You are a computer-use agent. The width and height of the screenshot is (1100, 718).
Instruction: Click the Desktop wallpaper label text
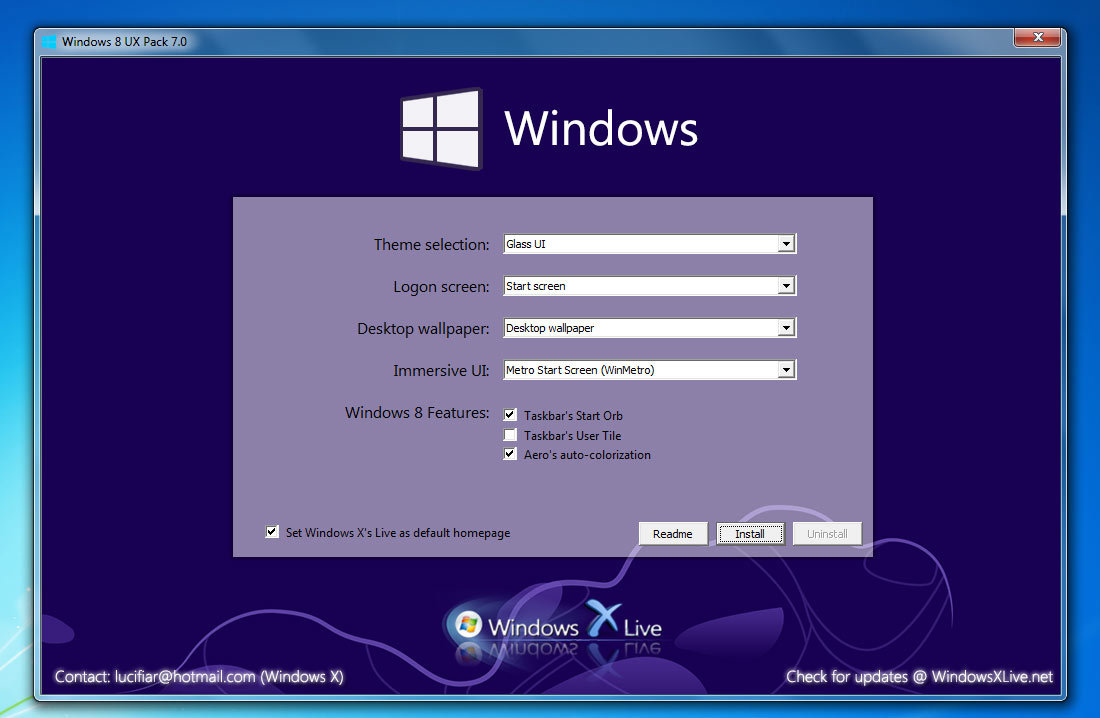pos(423,328)
